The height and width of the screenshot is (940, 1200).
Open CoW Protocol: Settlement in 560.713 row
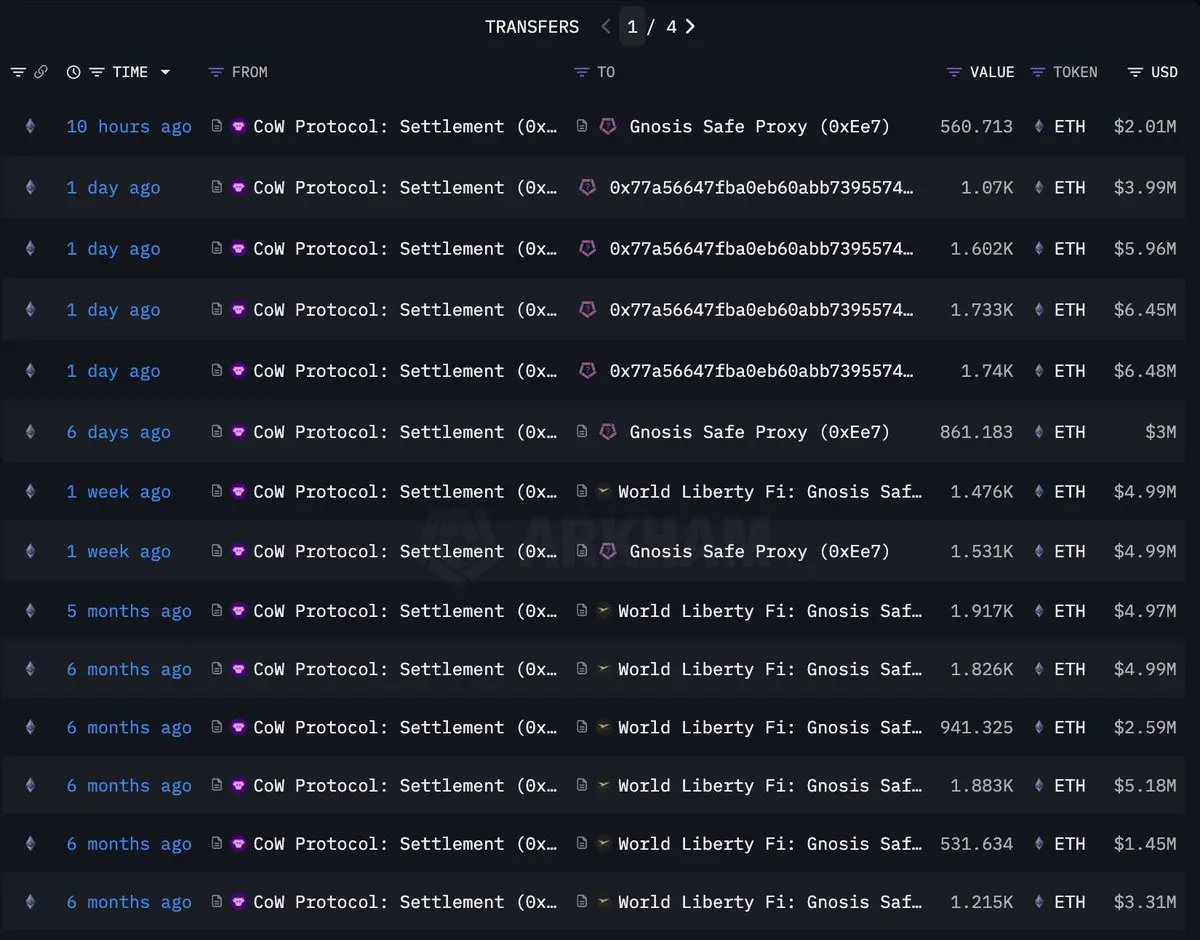405,127
